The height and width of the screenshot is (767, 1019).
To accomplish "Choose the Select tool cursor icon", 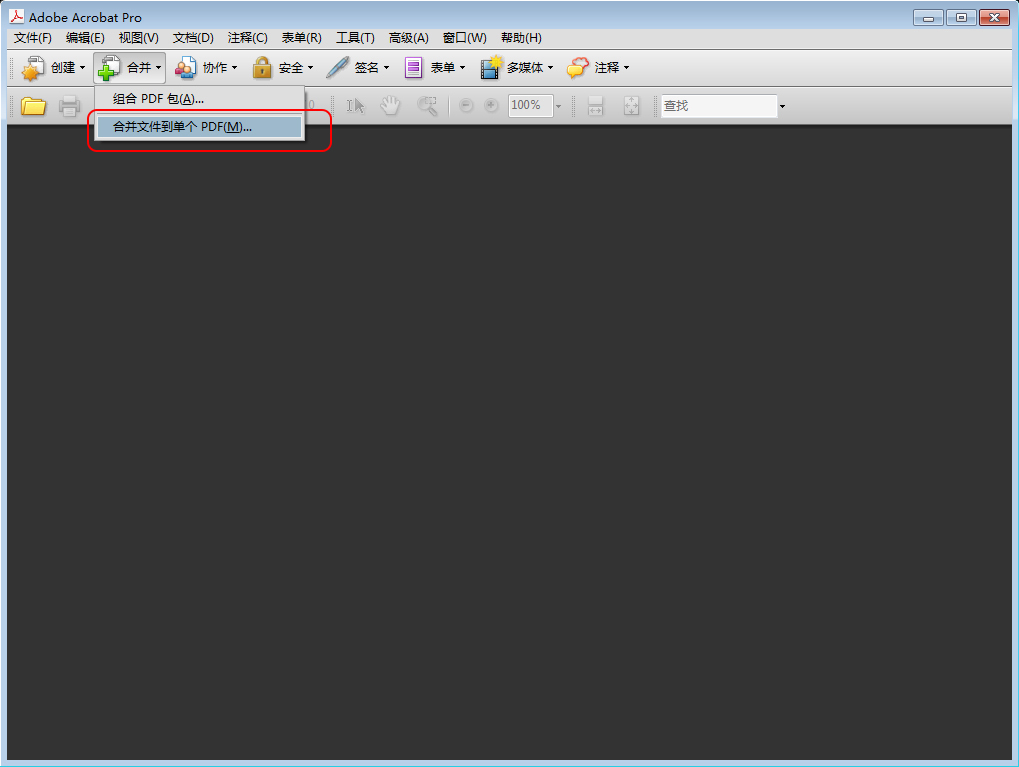I will click(355, 105).
